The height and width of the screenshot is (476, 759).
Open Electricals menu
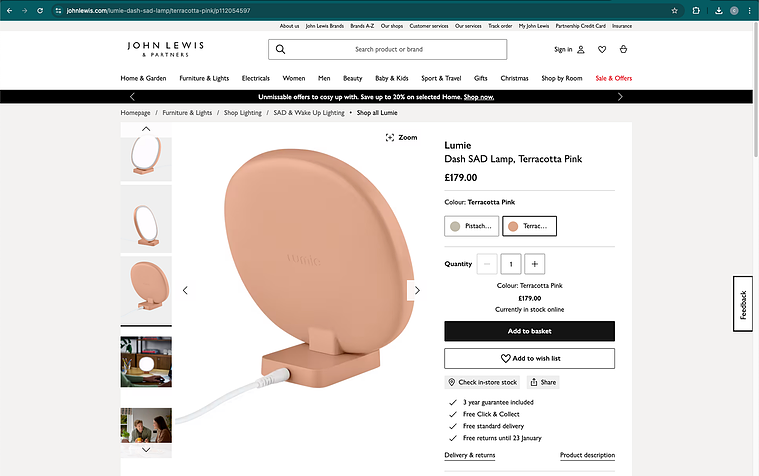click(256, 78)
